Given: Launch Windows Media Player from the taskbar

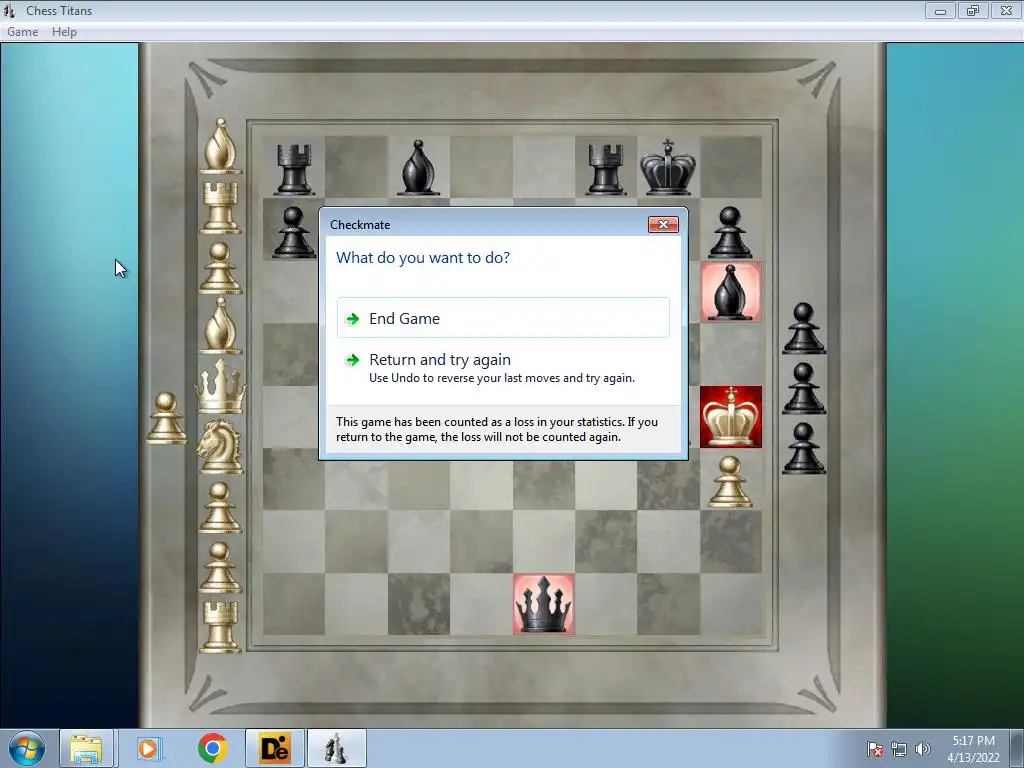Looking at the screenshot, I should [149, 748].
